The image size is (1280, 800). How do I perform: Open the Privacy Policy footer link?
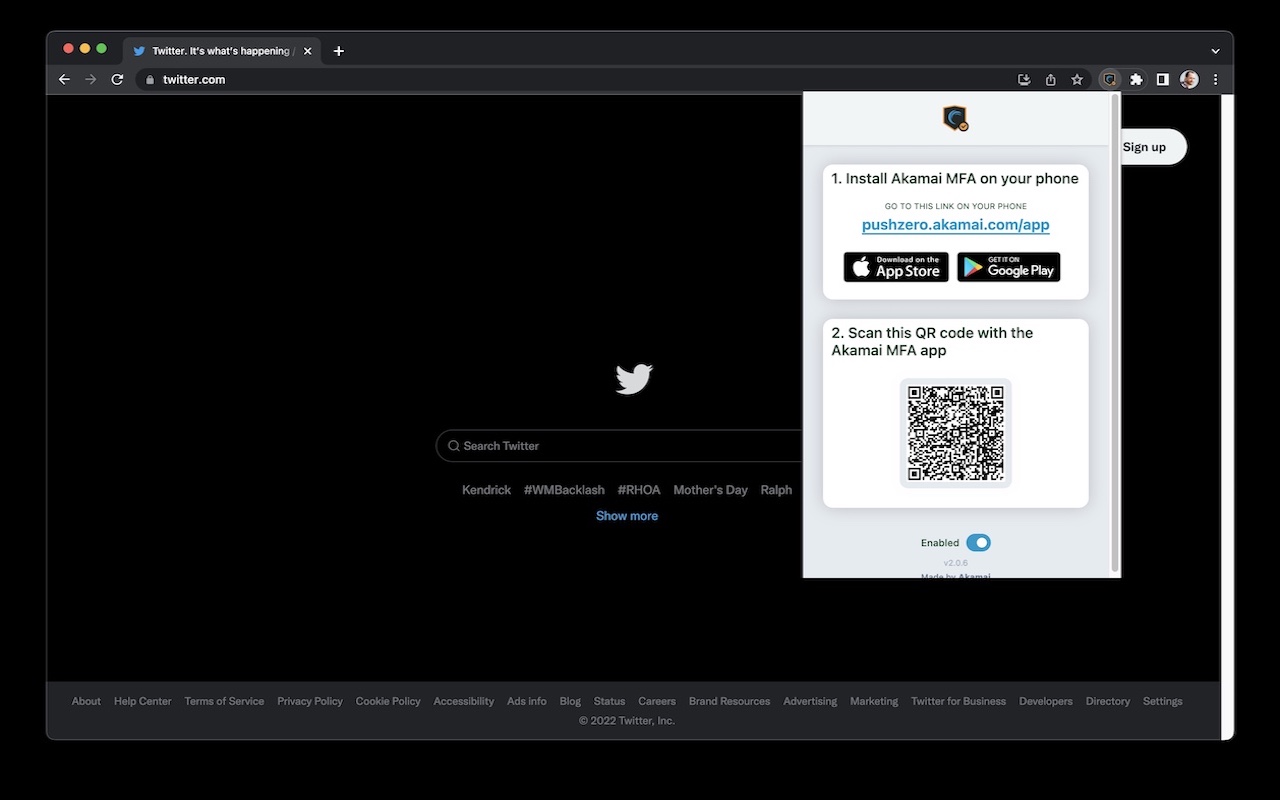(309, 701)
